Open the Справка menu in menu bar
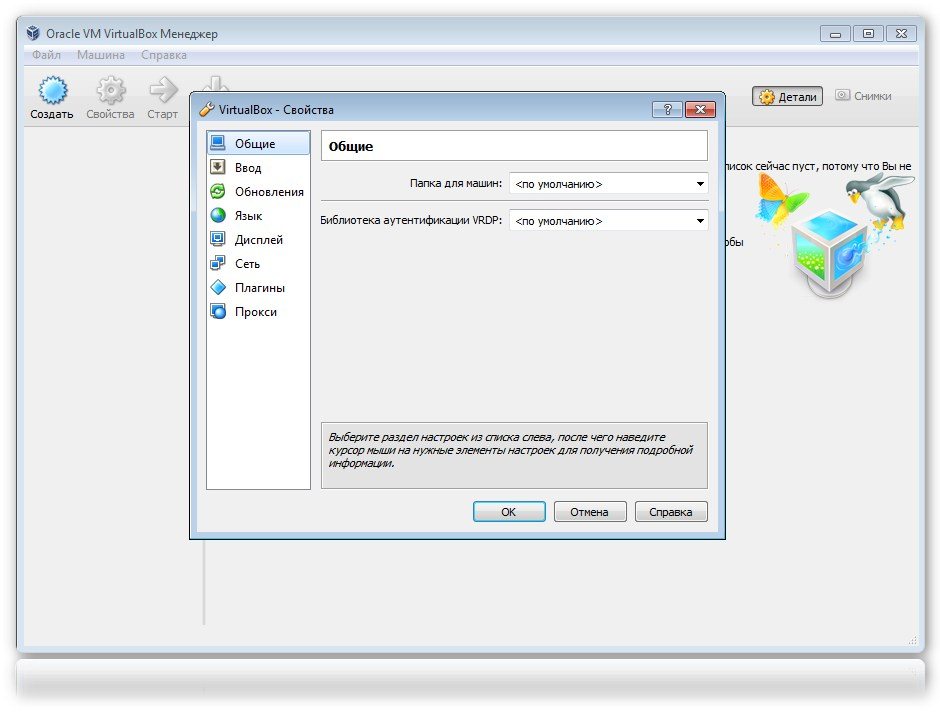940x712 pixels. coord(163,55)
